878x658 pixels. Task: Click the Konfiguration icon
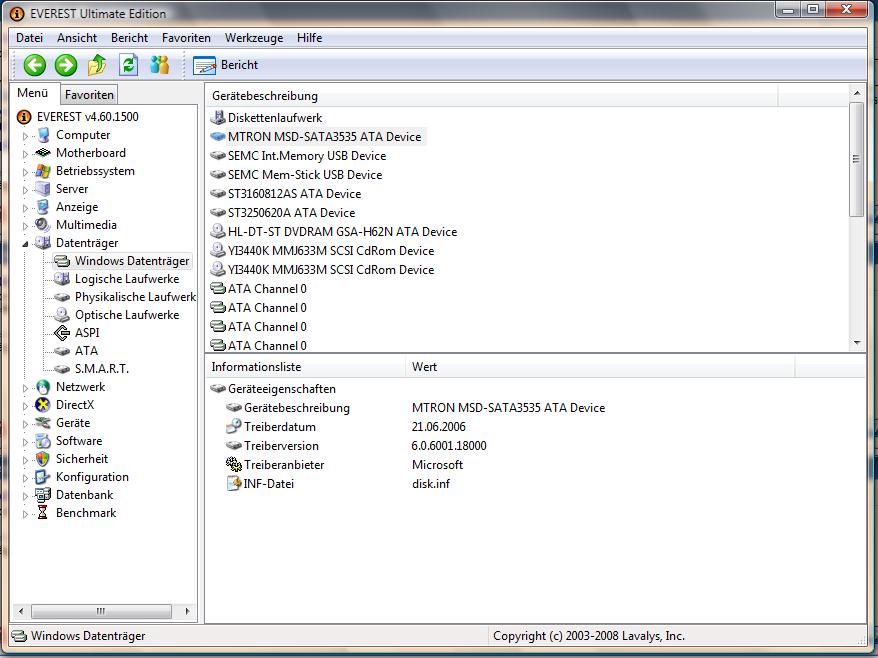(43, 477)
